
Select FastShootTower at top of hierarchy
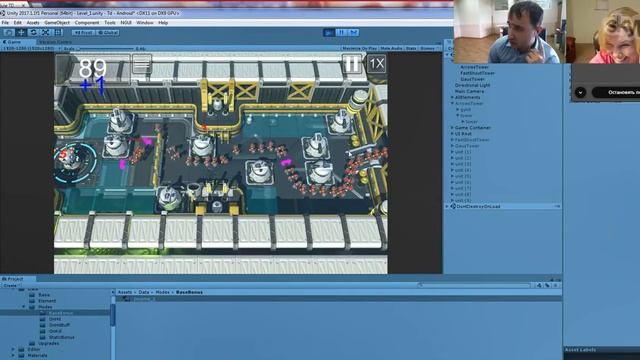(x=477, y=73)
